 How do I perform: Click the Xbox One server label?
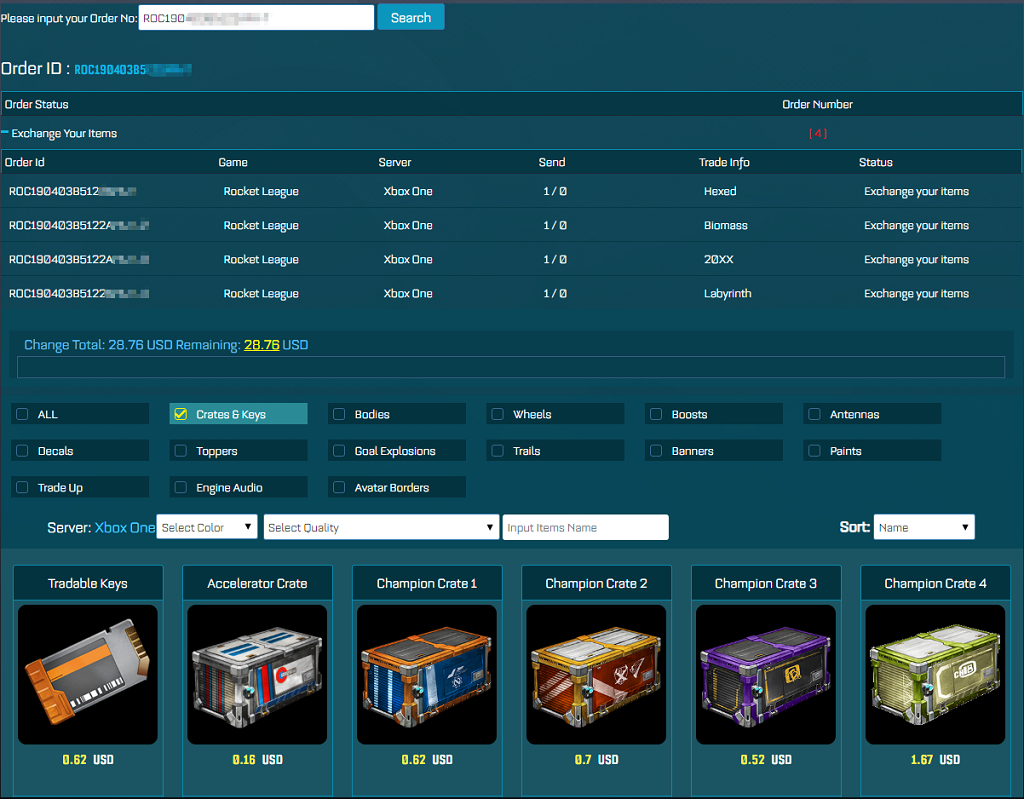coord(125,527)
